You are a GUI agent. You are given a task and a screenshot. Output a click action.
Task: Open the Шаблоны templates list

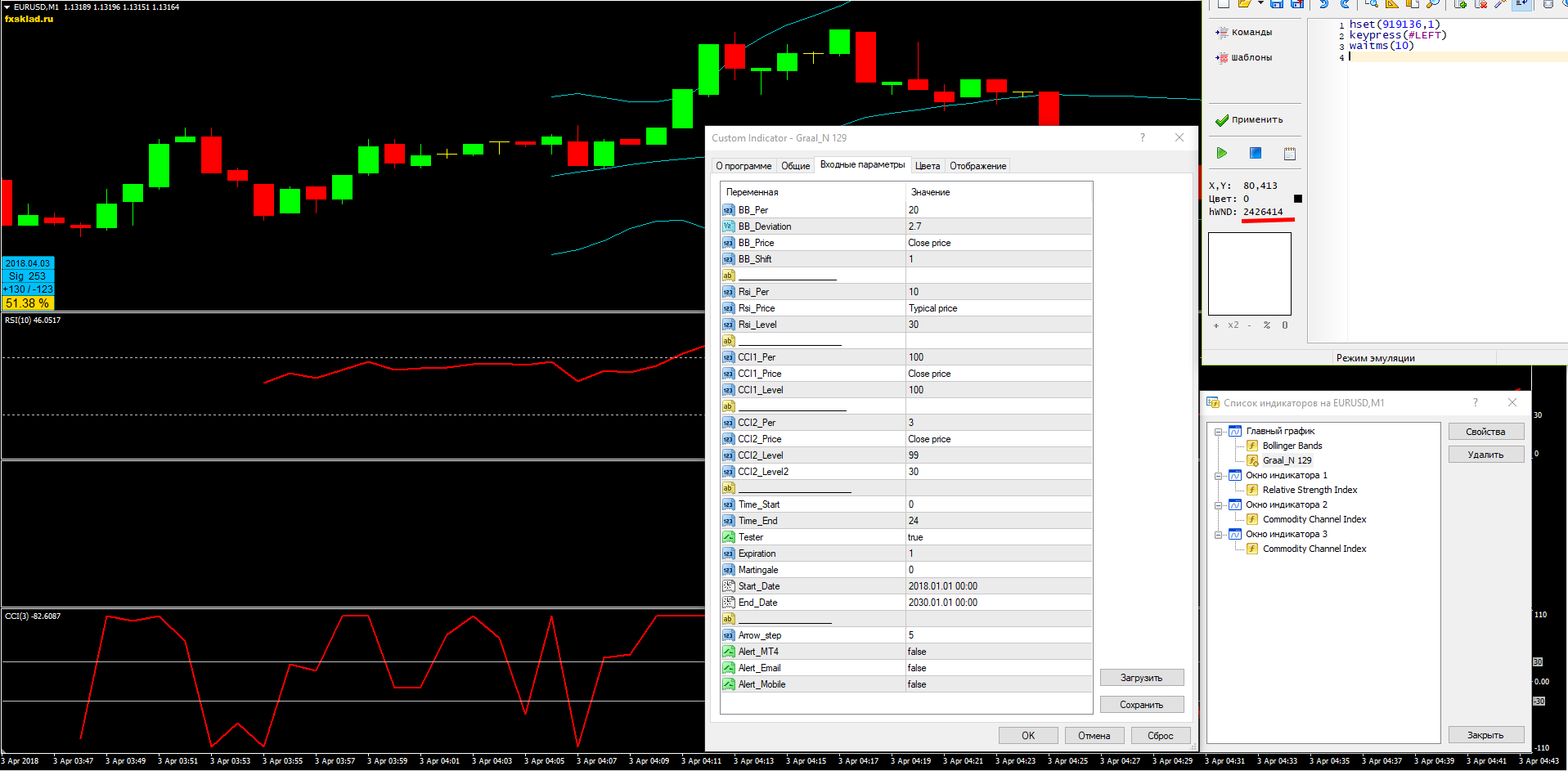(1244, 58)
